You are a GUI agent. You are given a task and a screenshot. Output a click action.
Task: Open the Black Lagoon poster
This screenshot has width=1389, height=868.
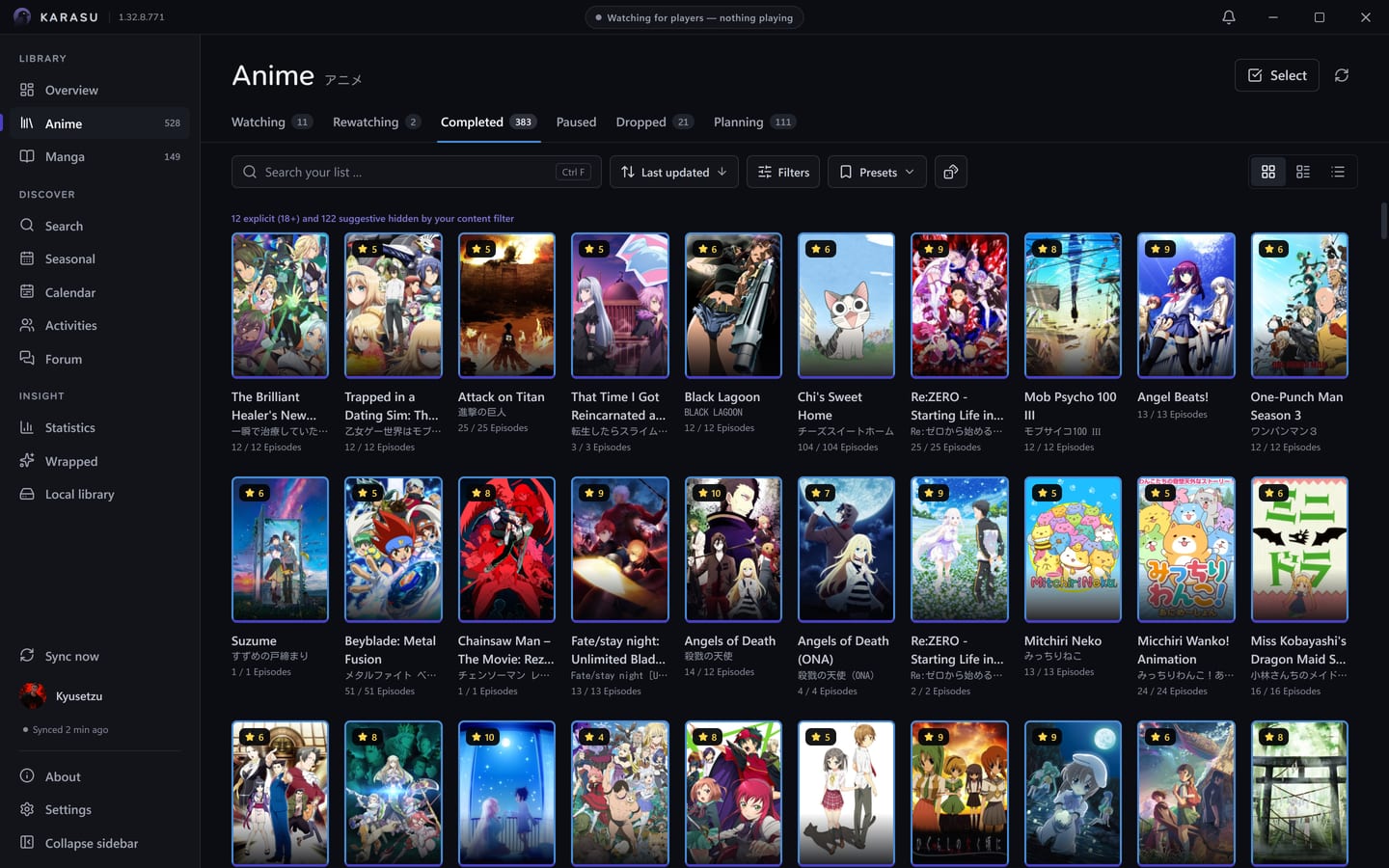(x=733, y=305)
